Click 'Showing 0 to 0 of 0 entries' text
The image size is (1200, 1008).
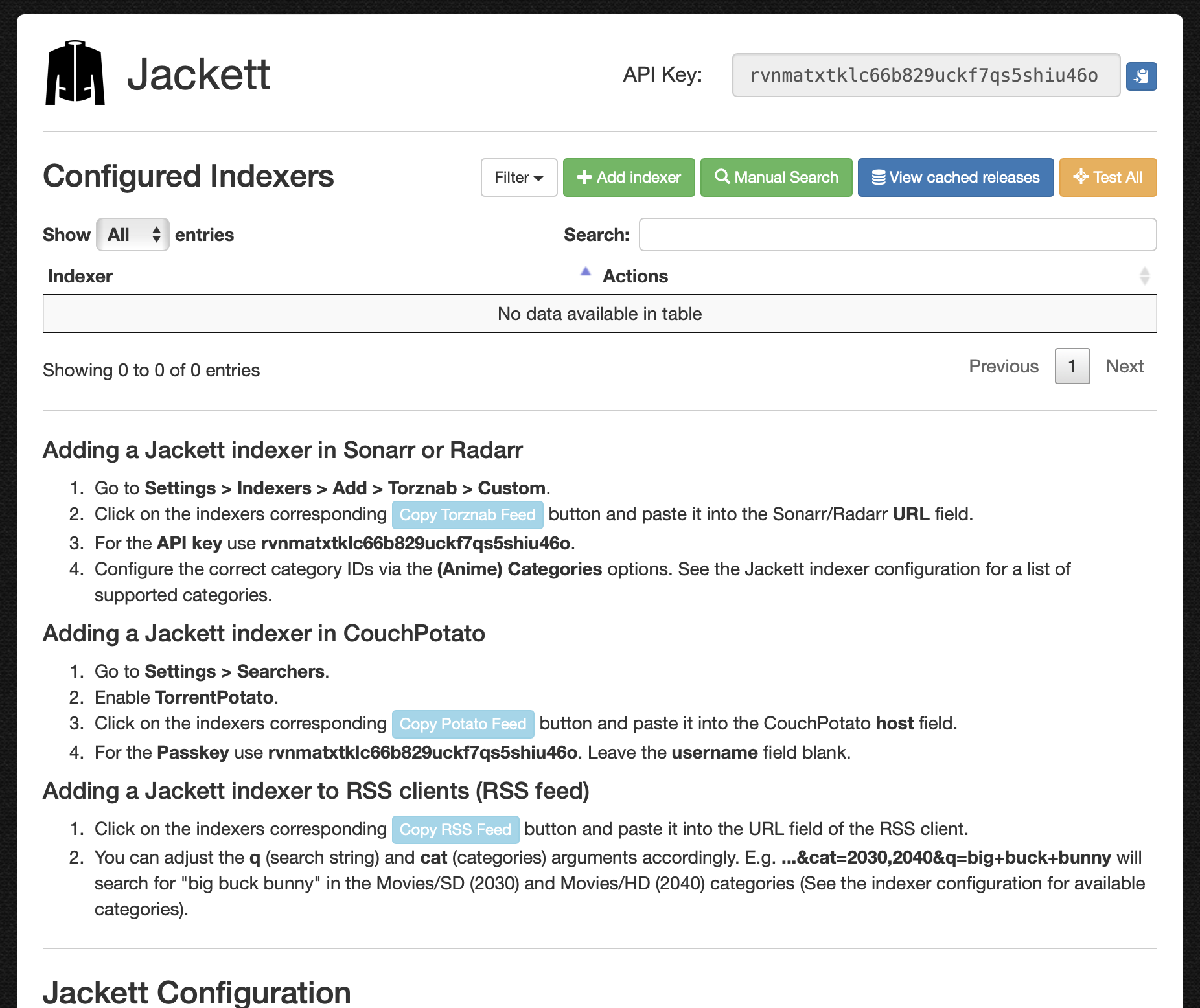coord(151,371)
